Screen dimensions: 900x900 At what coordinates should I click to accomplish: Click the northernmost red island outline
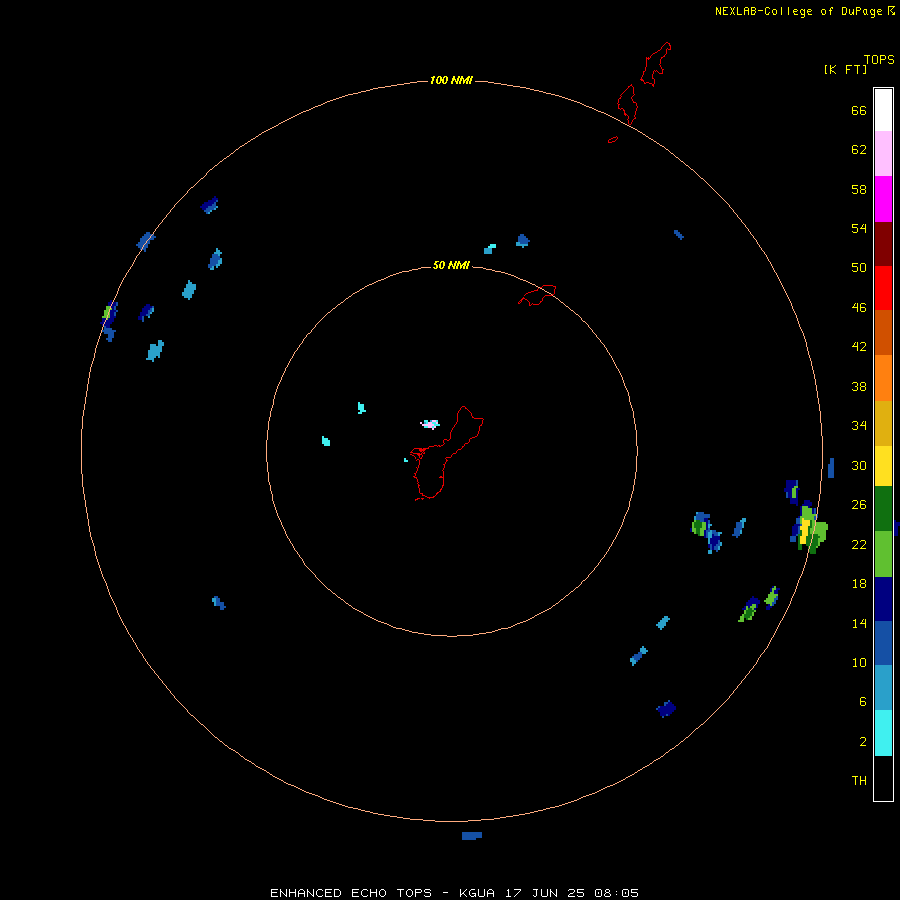656,64
